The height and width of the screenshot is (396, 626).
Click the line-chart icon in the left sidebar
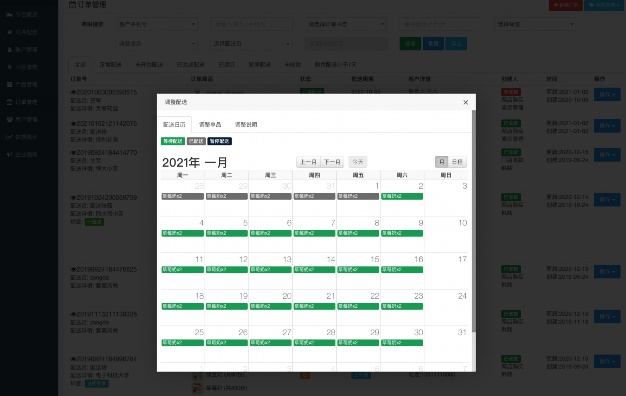pos(10,137)
